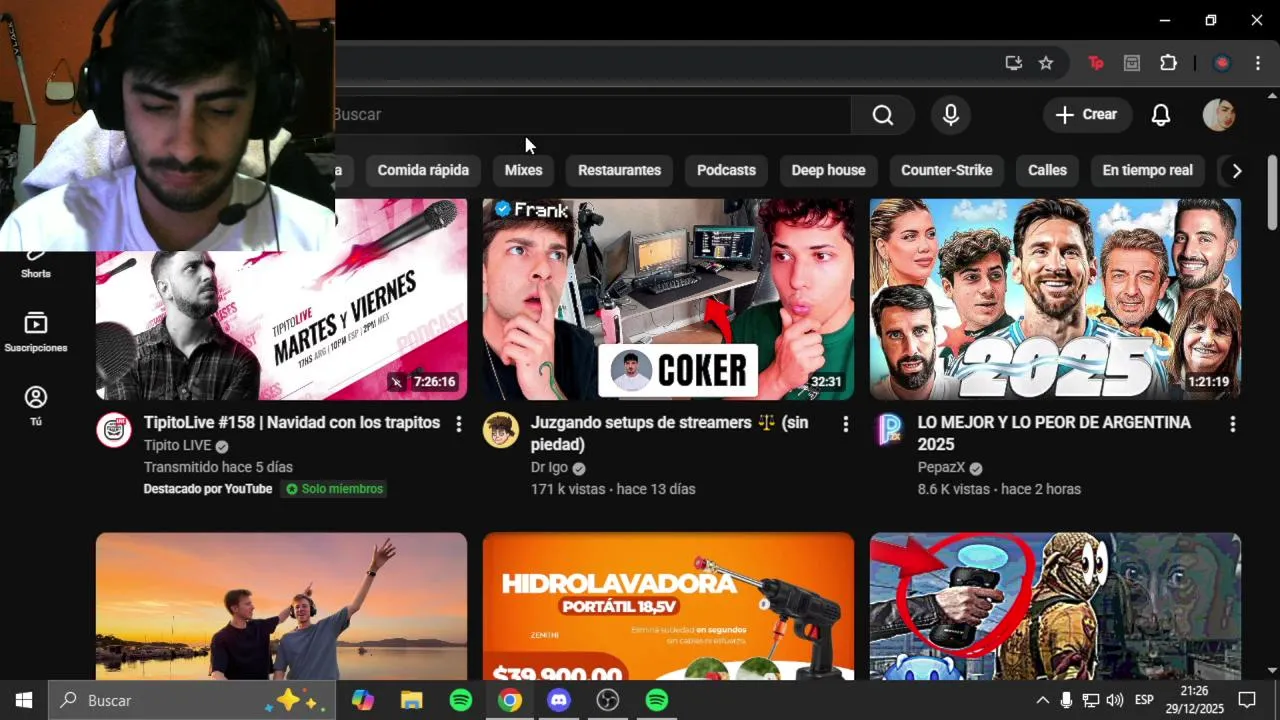
Task: Open File Explorer from the taskbar
Action: coord(412,700)
